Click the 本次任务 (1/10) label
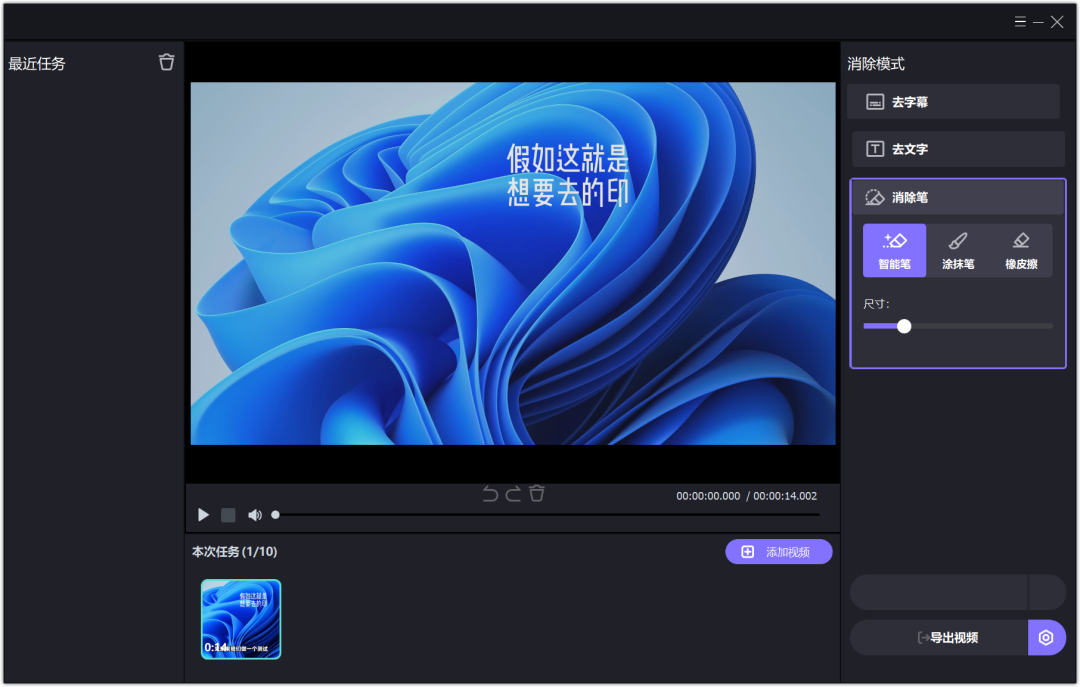Image resolution: width=1080 pixels, height=687 pixels. [234, 552]
